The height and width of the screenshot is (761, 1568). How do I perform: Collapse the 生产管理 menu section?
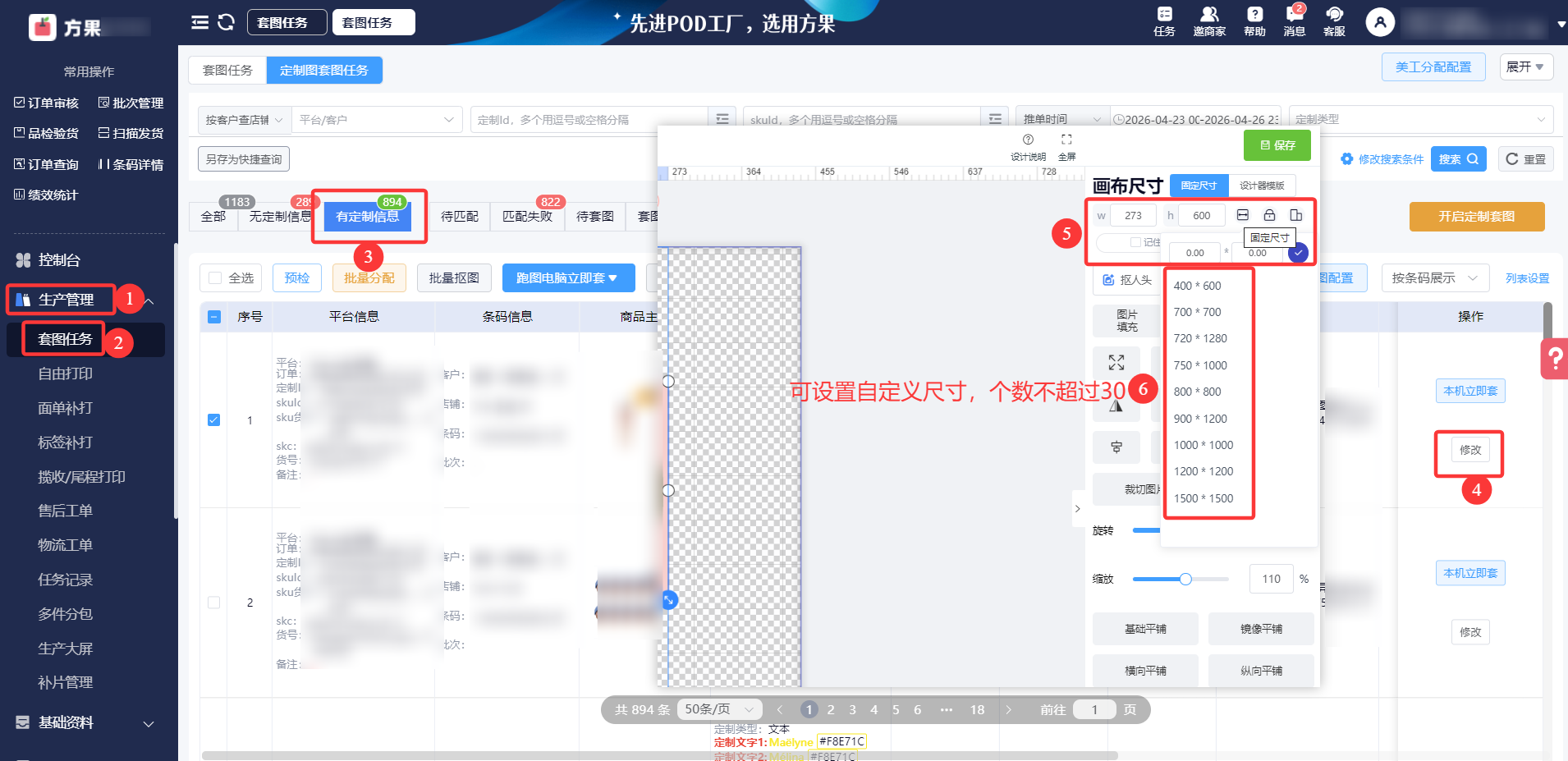click(149, 301)
